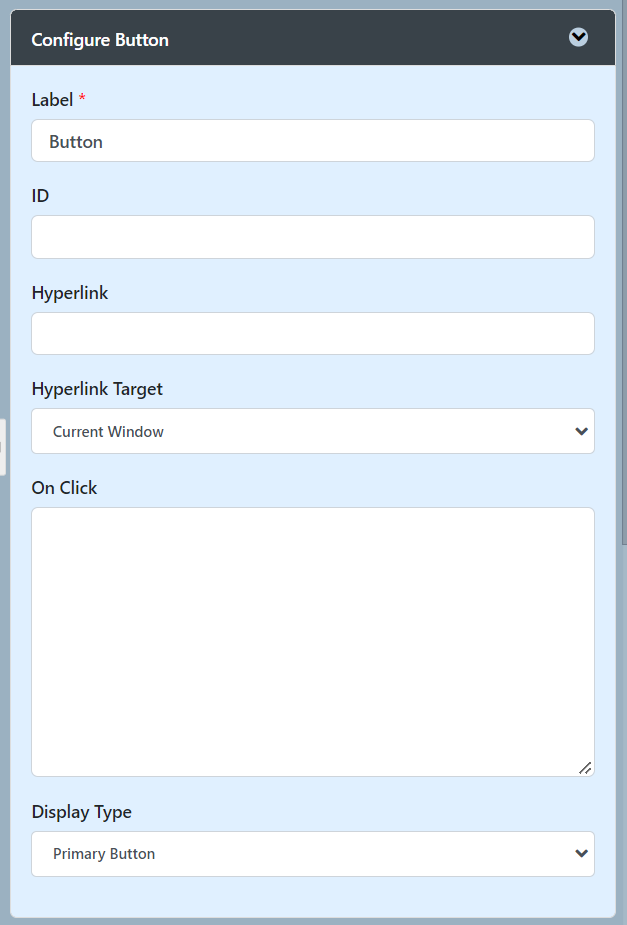Click into the empty ID input field
This screenshot has width=627, height=925.
(312, 237)
